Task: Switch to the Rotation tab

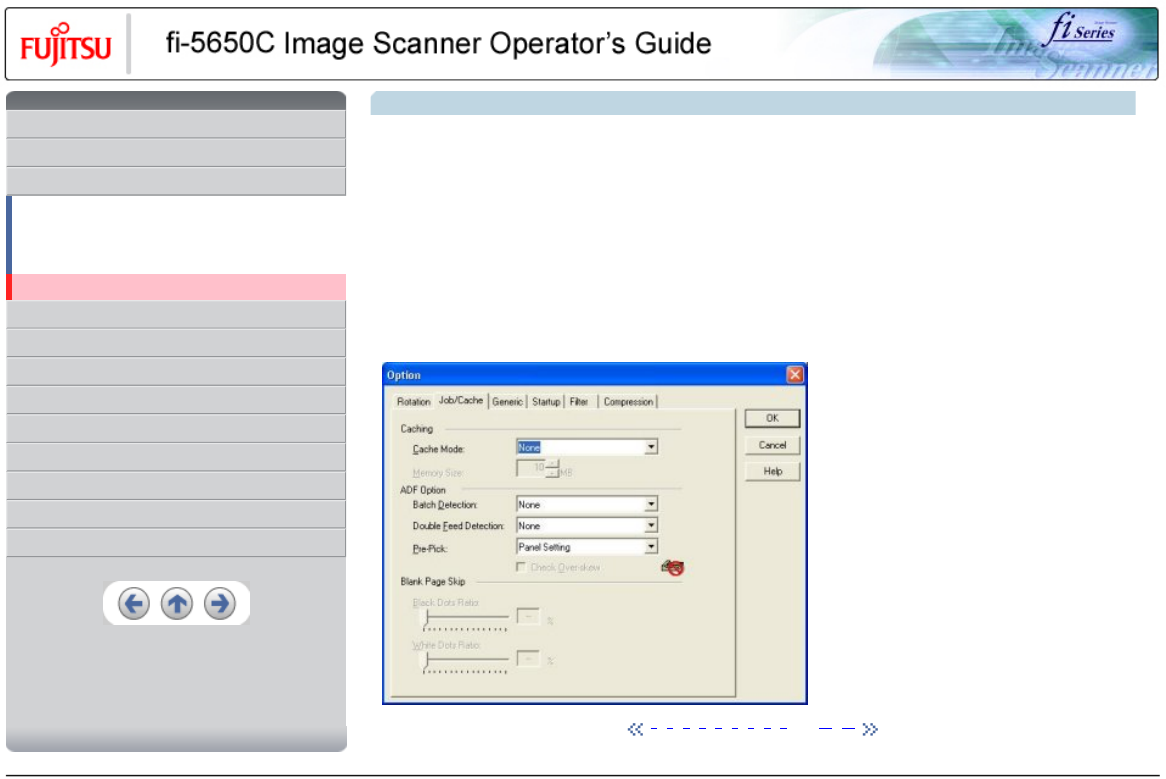Action: 413,402
